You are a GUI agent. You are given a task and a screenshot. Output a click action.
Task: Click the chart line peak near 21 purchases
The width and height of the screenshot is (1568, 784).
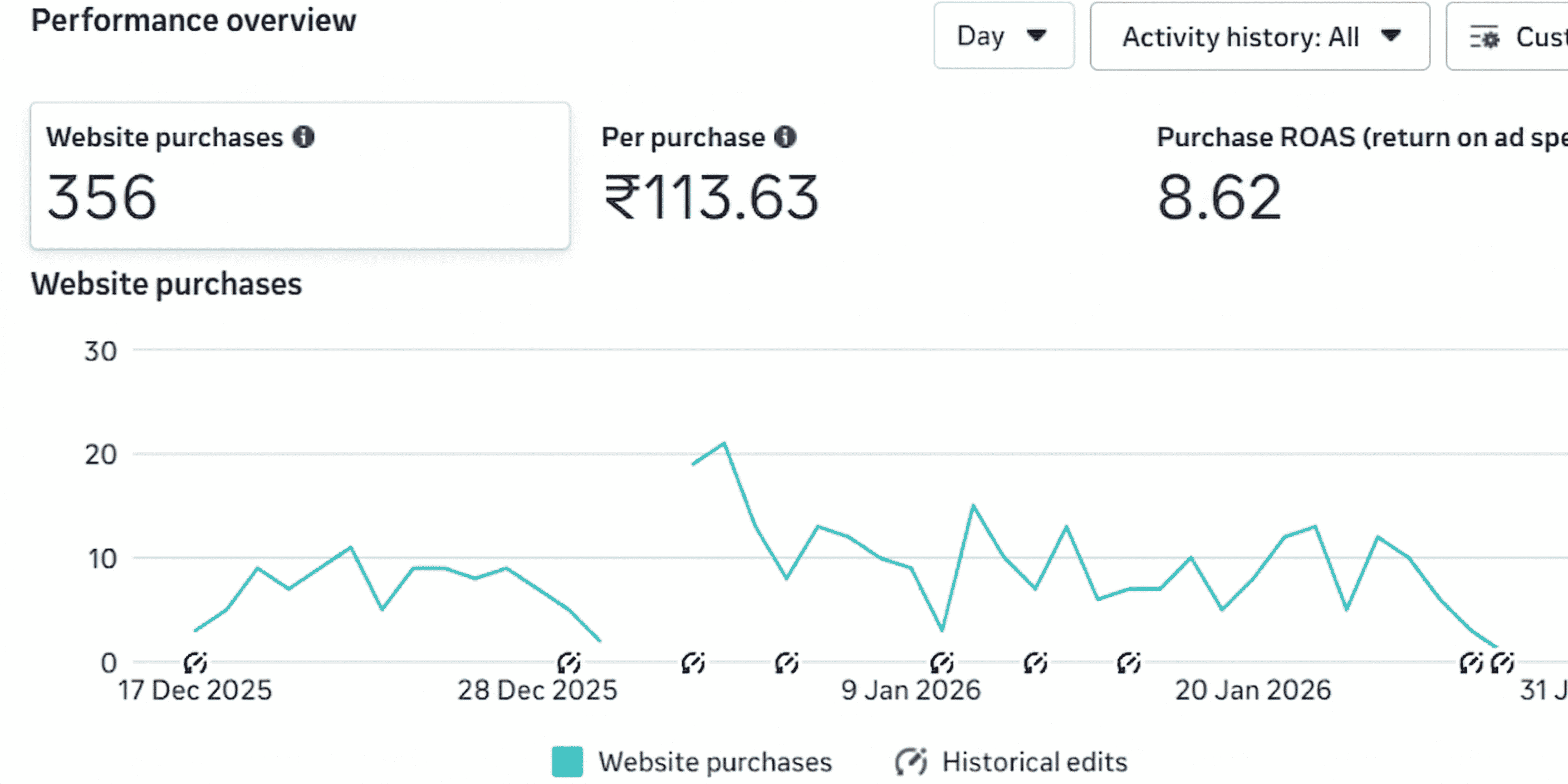(x=724, y=443)
